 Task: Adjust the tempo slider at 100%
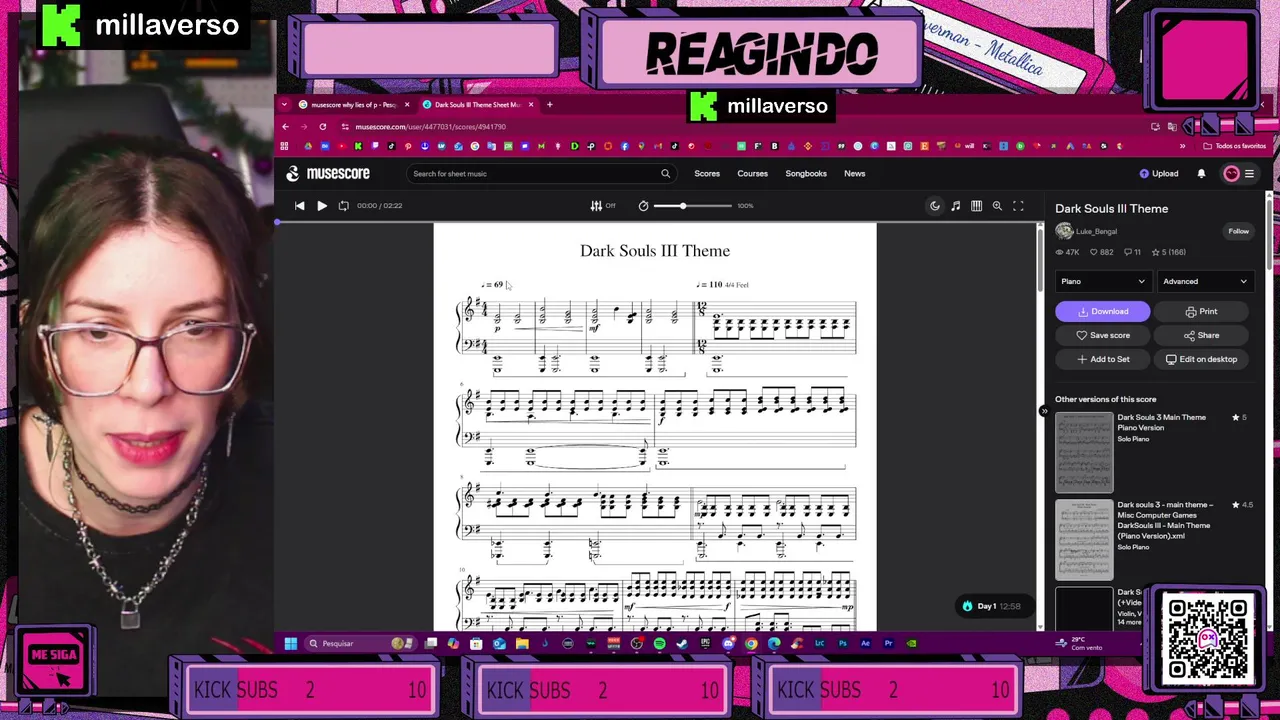point(693,205)
